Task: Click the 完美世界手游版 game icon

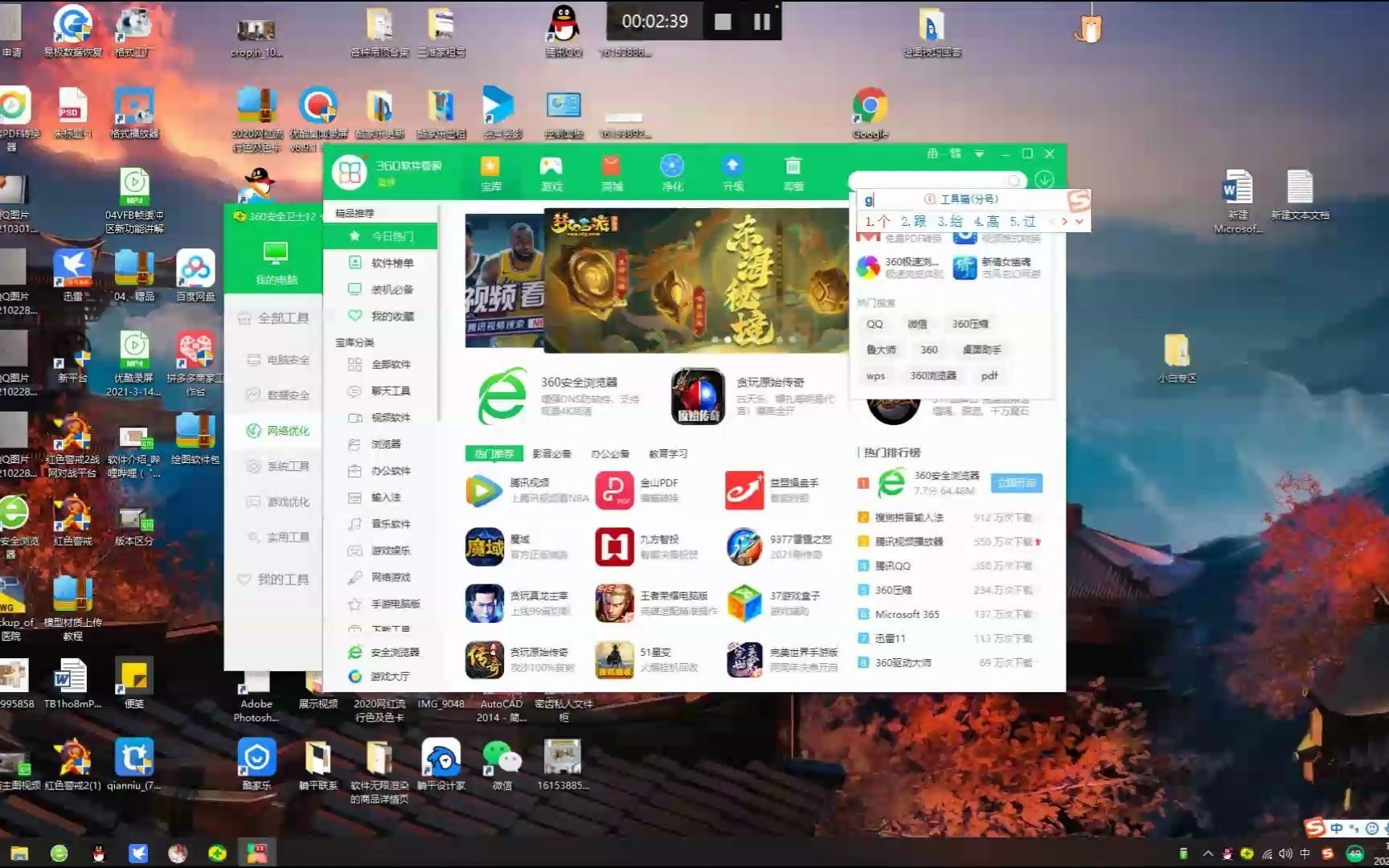Action: 744,660
